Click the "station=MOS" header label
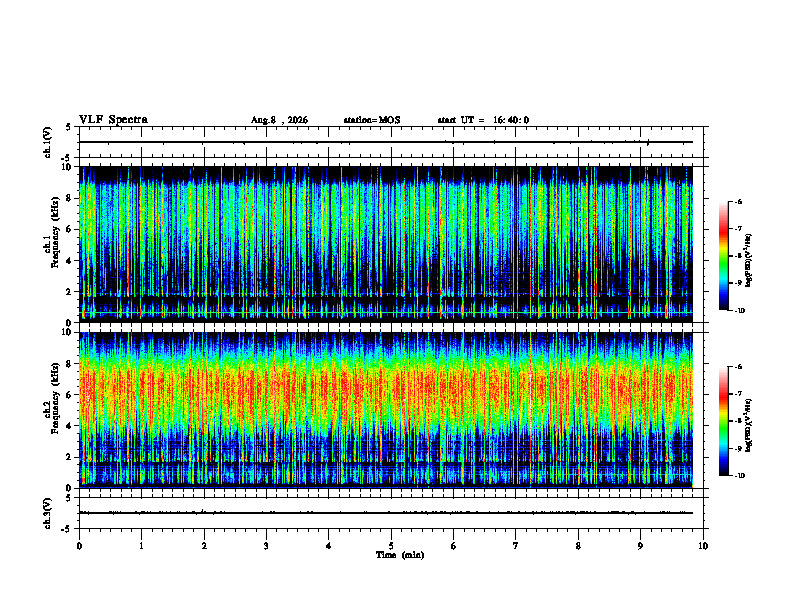 point(372,120)
